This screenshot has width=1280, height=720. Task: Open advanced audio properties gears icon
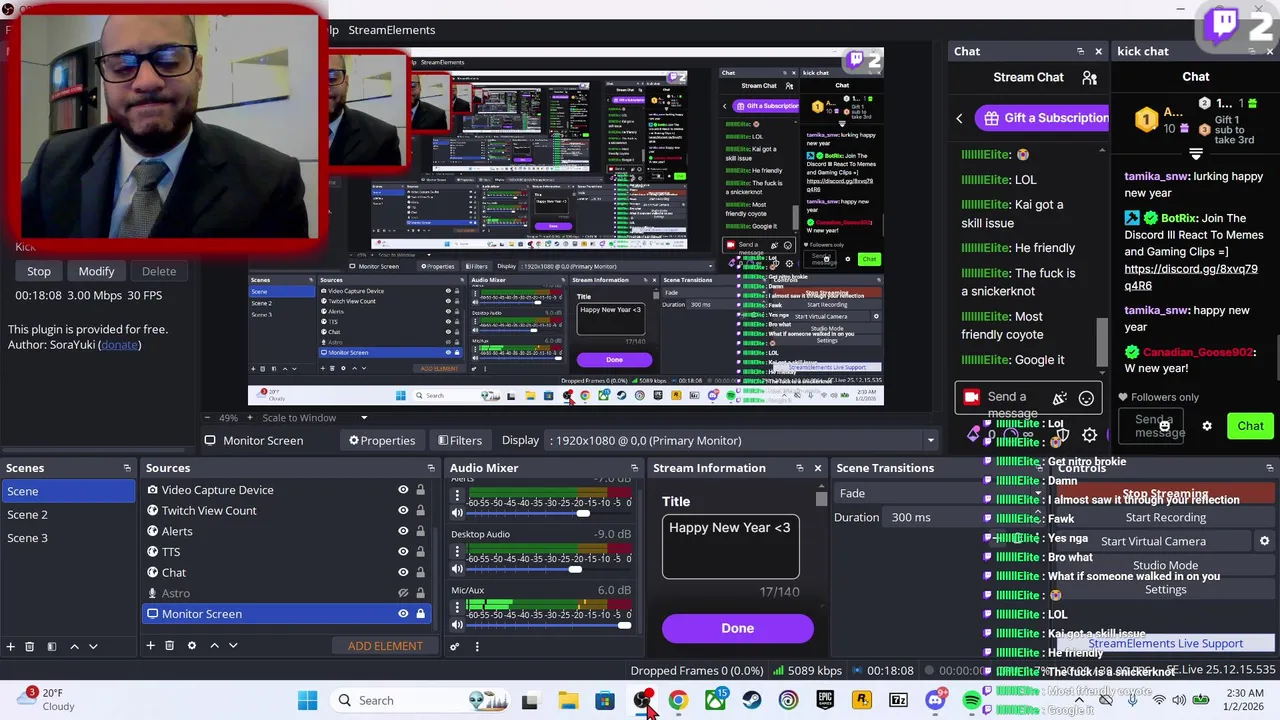point(455,646)
